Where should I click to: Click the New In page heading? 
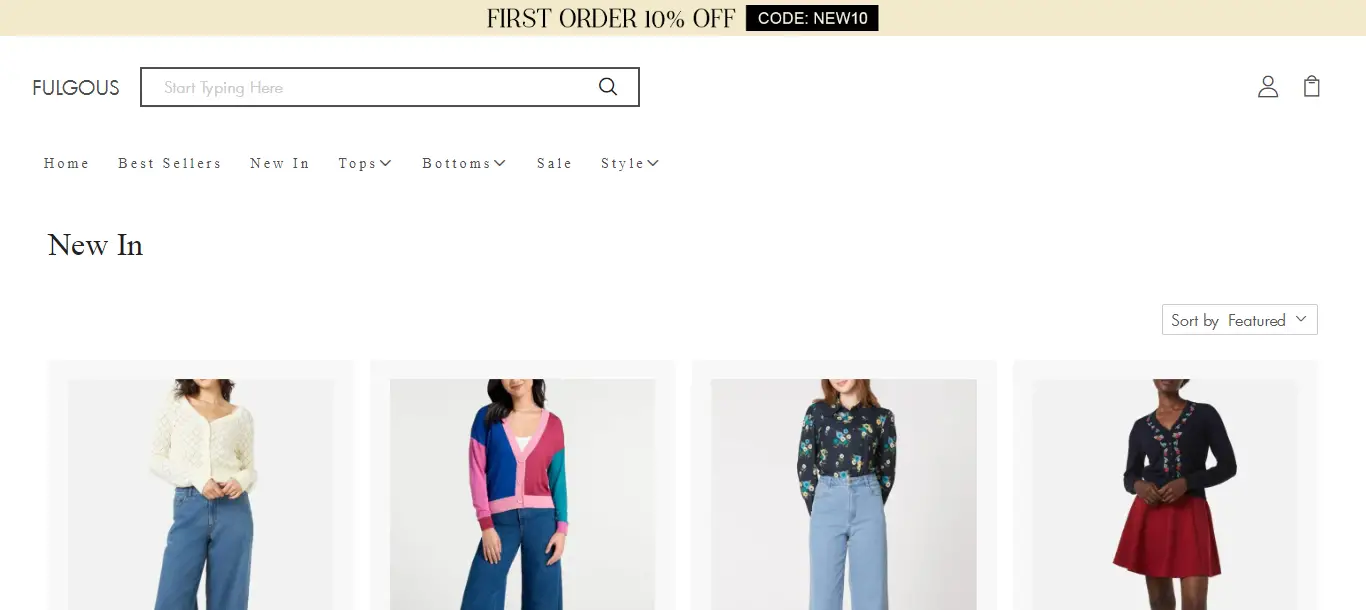point(95,245)
